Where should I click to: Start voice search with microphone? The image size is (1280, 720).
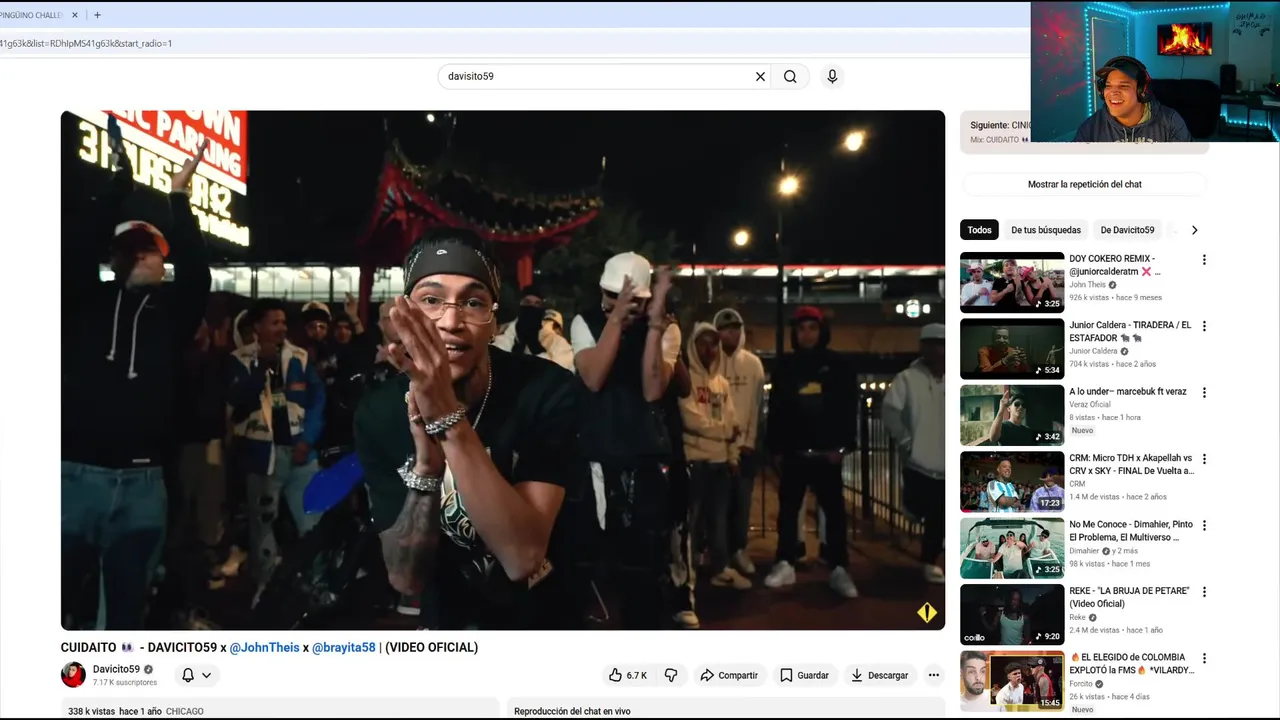(832, 77)
